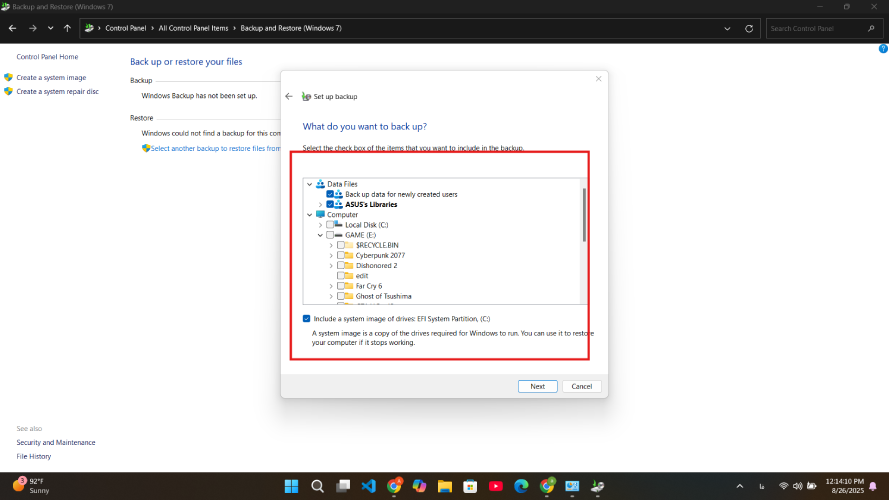Check the Local Disk (C:) checkbox
The image size is (889, 500).
click(331, 225)
